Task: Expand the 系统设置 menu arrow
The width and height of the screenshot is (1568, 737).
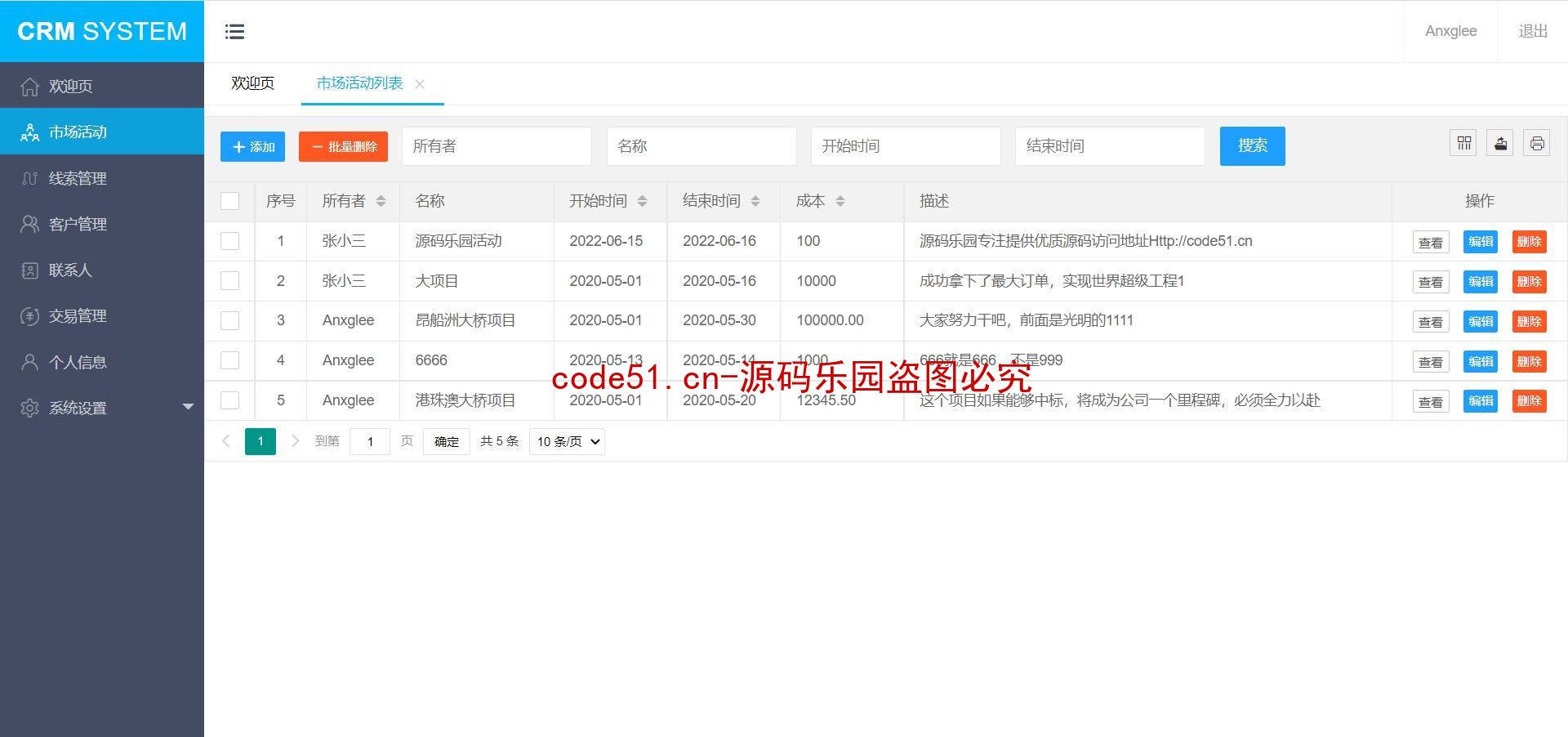Action: [x=188, y=406]
